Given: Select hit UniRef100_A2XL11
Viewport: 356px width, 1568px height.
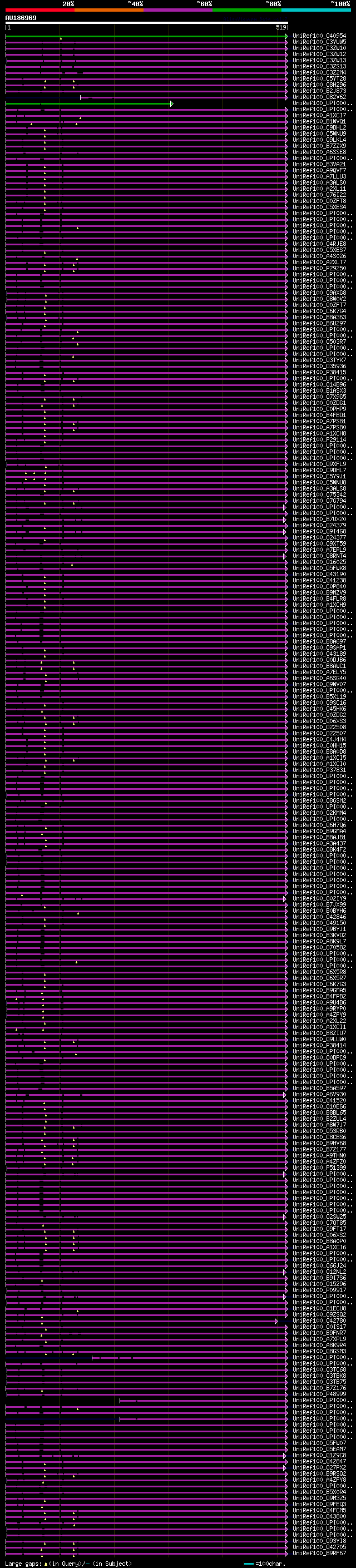Looking at the screenshot, I should point(319,189).
